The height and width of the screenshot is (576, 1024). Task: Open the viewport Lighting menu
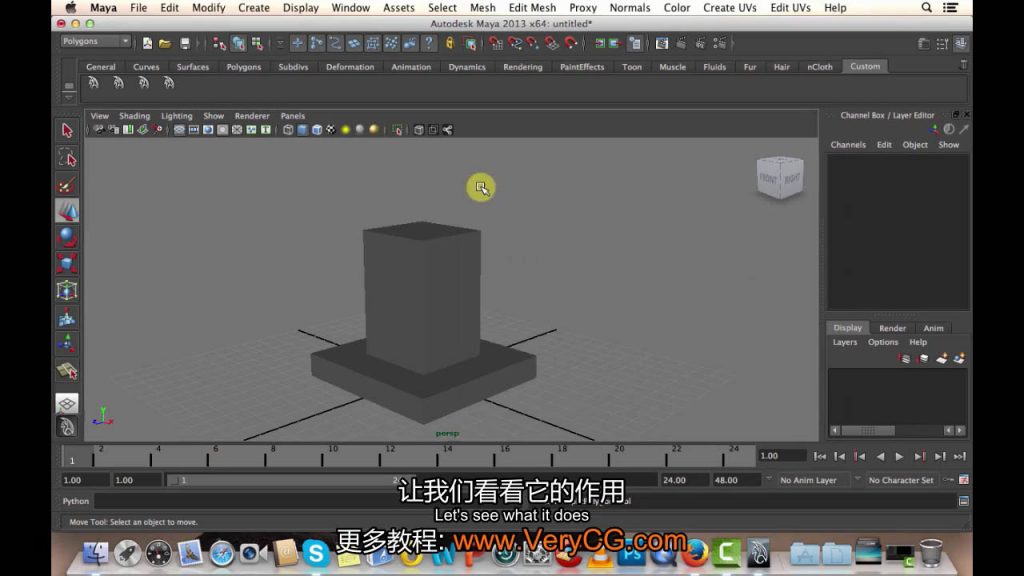point(177,116)
